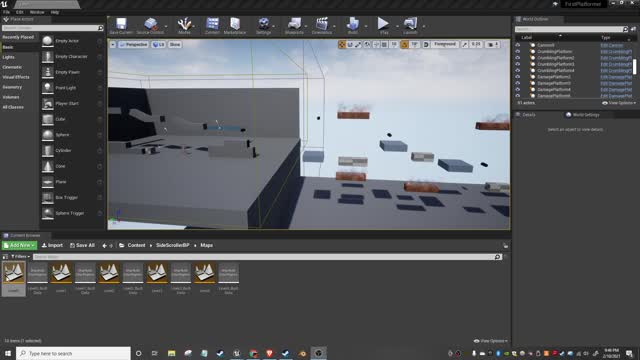This screenshot has height=360, width=640.
Task: Select the scale gizmo tool in viewport
Action: [358, 44]
